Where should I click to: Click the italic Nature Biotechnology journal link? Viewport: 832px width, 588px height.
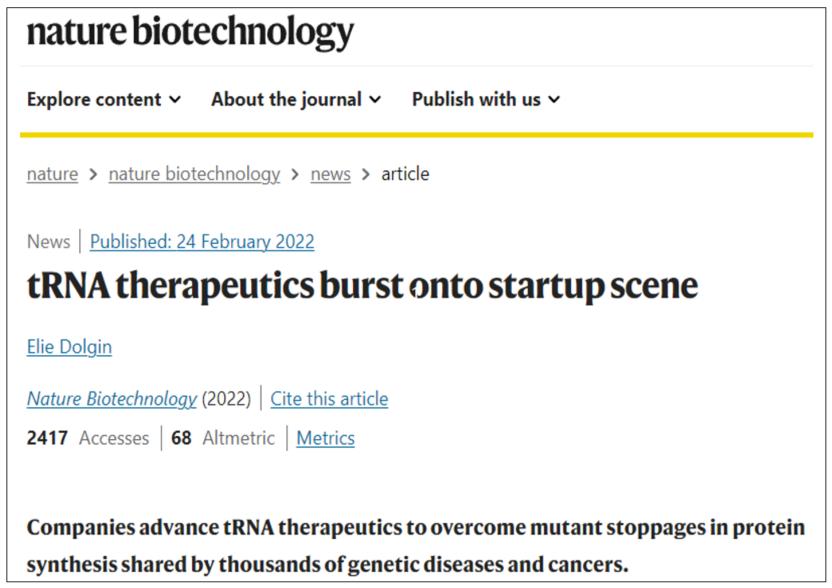click(111, 399)
